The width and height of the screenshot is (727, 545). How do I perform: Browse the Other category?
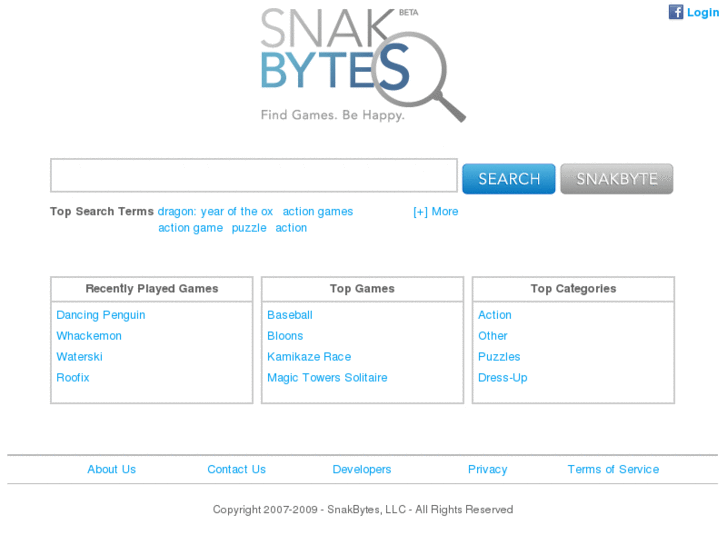coord(493,336)
